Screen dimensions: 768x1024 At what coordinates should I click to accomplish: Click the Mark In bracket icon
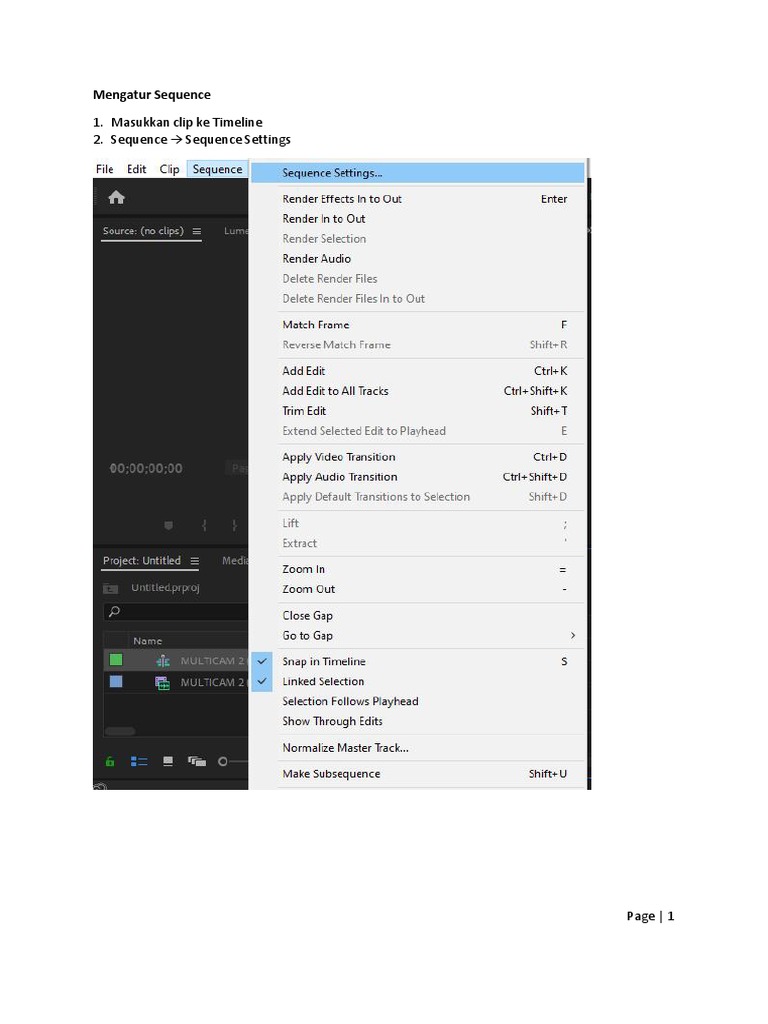(204, 525)
